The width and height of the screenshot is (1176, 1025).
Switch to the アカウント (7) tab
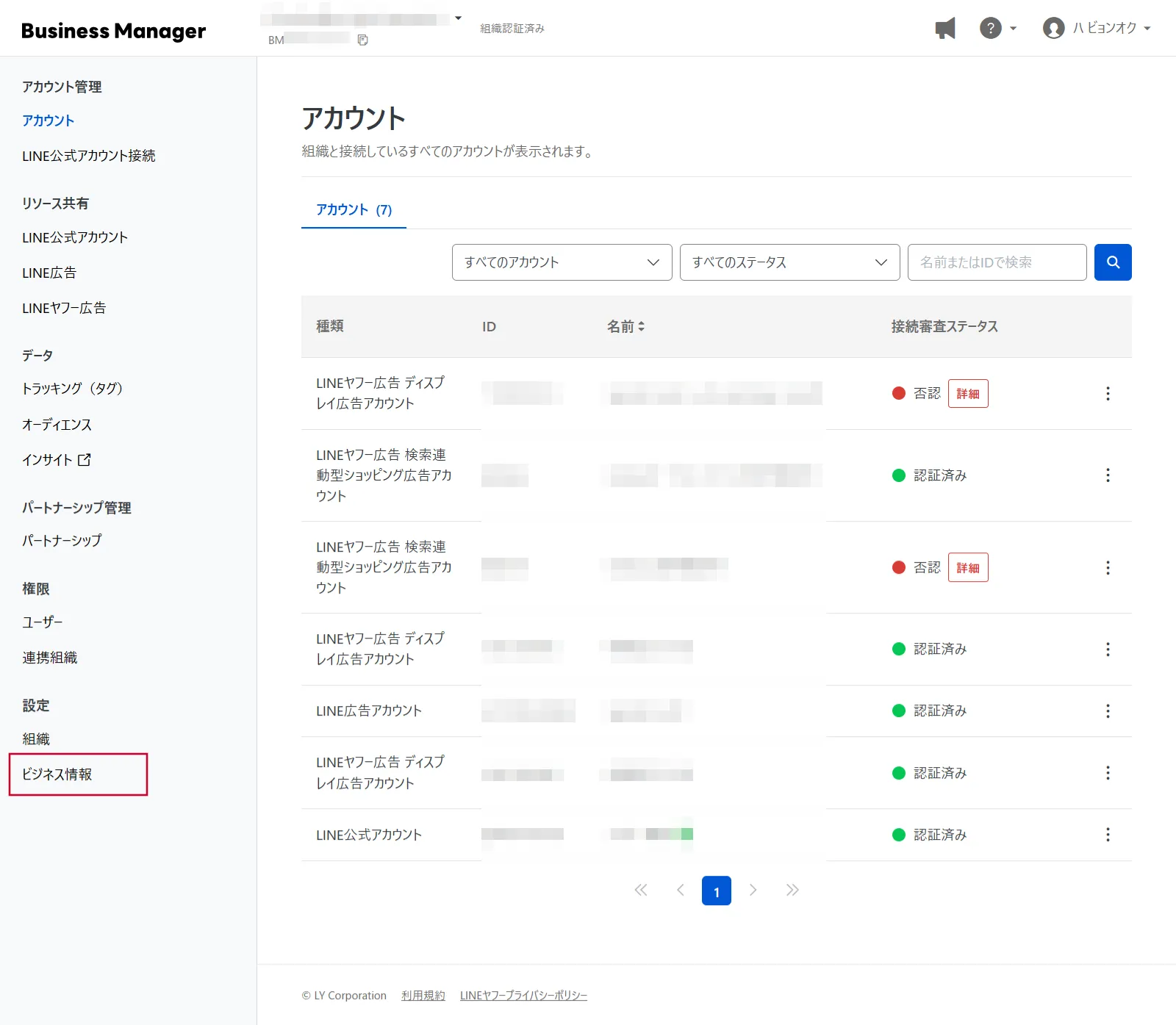tap(354, 209)
